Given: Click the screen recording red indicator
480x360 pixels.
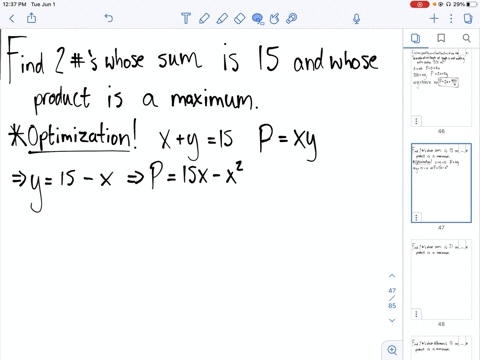Looking at the screenshot, I should coord(419,4).
